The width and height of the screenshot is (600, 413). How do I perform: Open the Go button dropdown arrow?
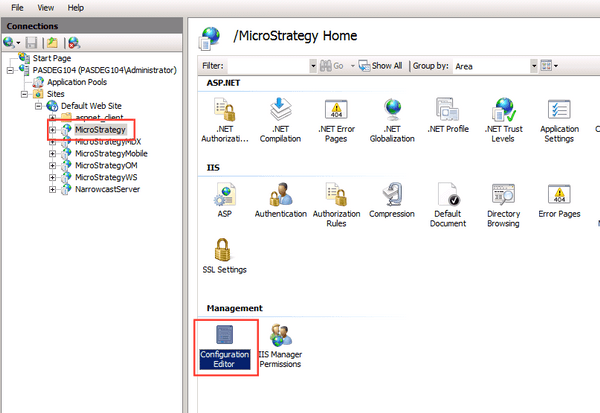(x=352, y=66)
